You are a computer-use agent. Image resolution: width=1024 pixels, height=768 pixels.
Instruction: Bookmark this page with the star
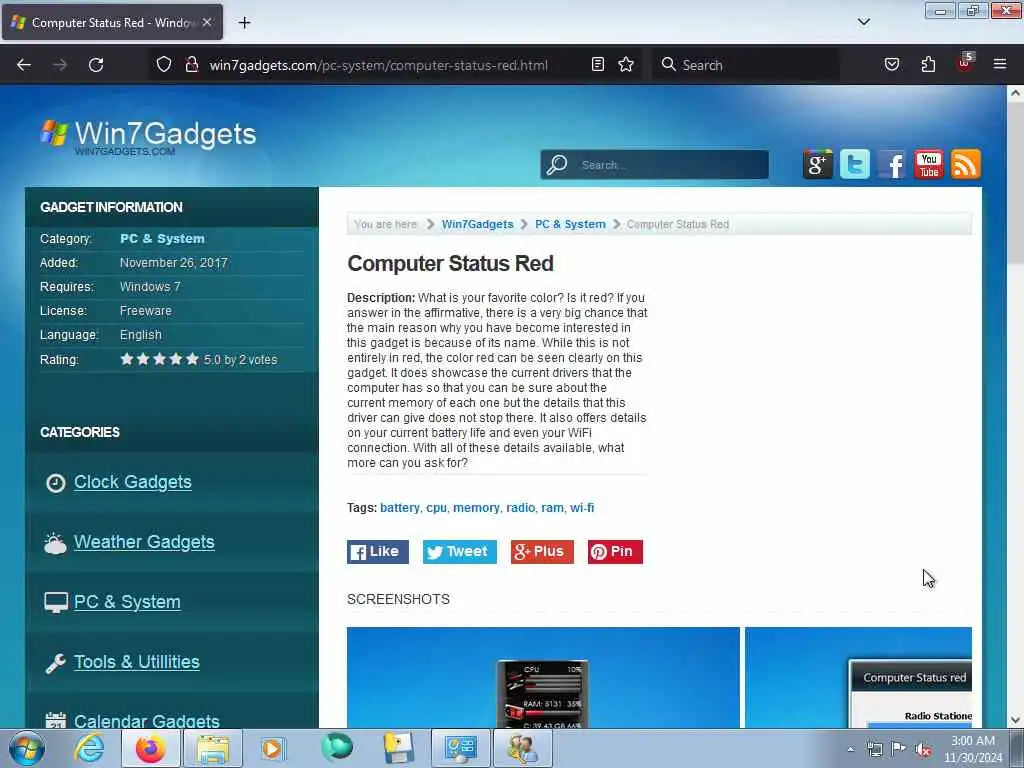tap(626, 64)
